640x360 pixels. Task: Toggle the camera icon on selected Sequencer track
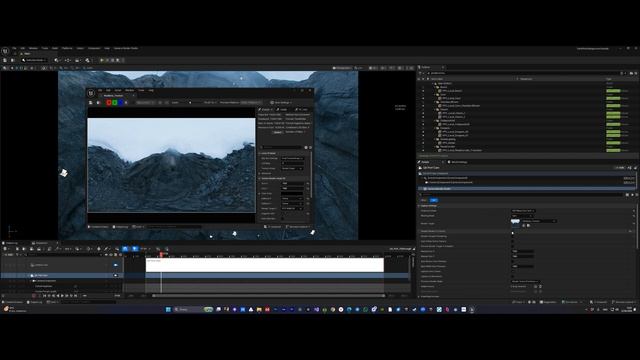coord(116,276)
